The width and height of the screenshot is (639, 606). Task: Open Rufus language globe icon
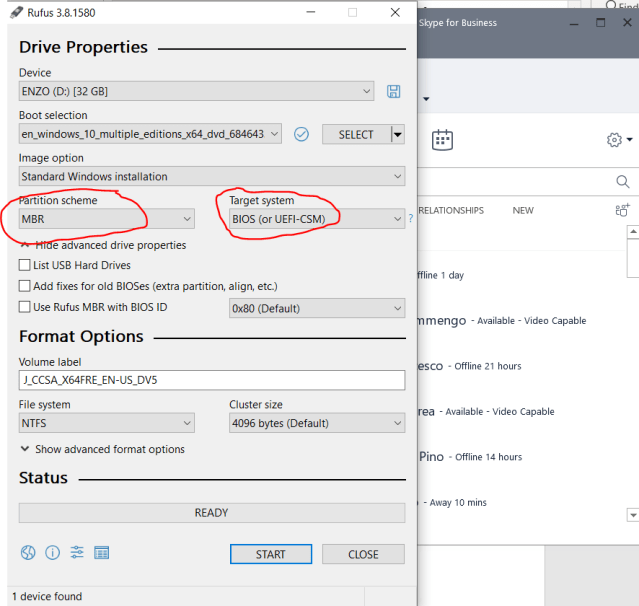point(28,553)
